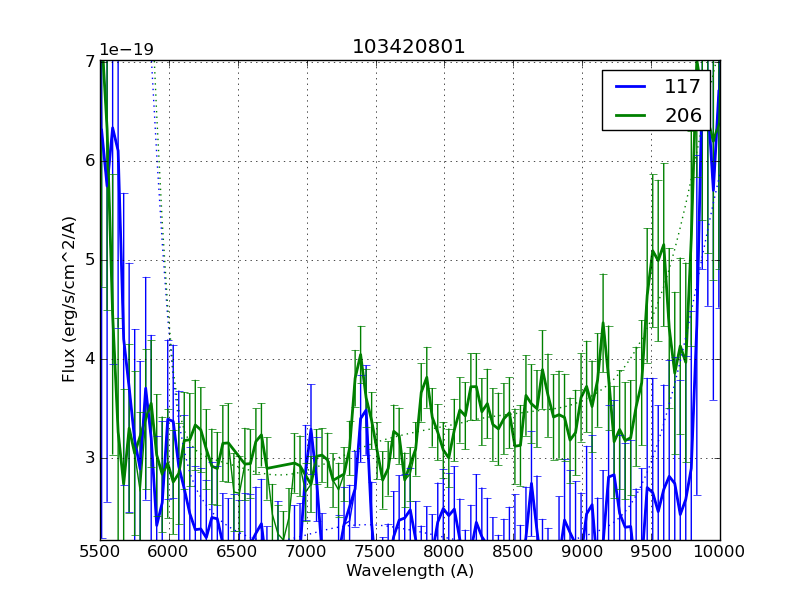The width and height of the screenshot is (800, 600).
Task: Click x-axis tick label 10000
Action: (x=720, y=551)
